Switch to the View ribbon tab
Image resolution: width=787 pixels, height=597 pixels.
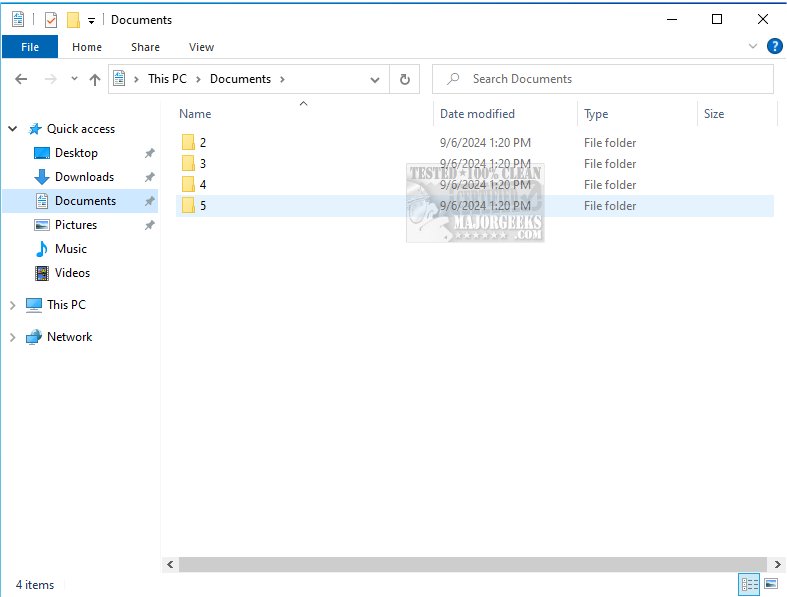201,47
